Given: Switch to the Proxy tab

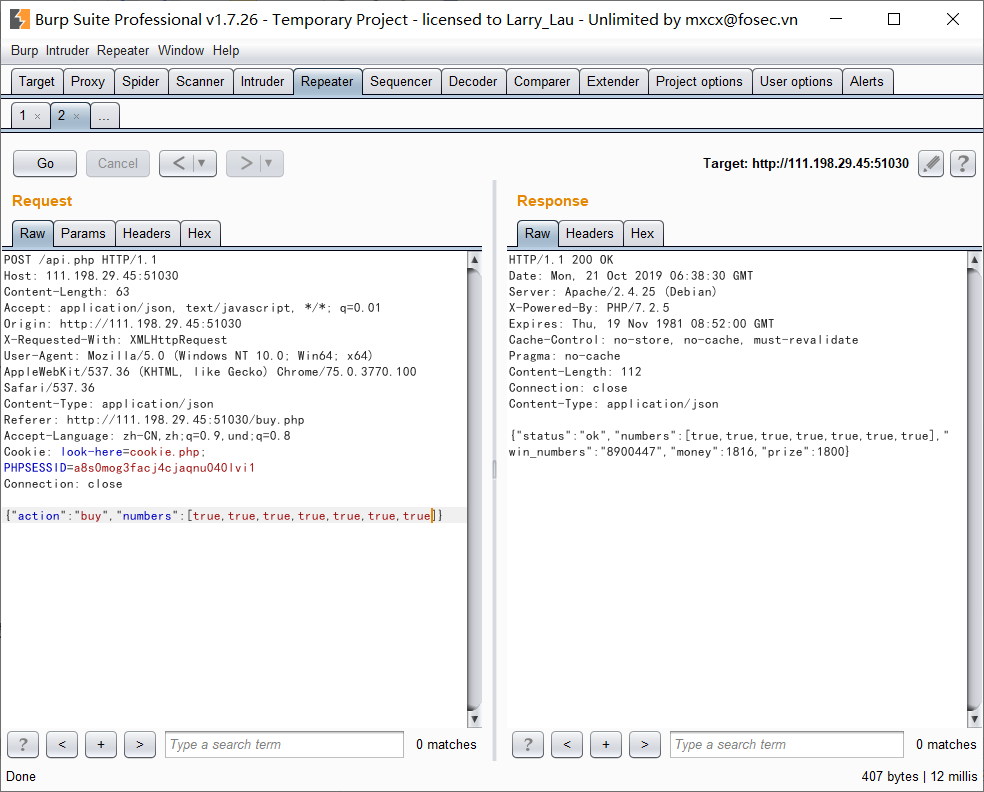Looking at the screenshot, I should point(88,82).
